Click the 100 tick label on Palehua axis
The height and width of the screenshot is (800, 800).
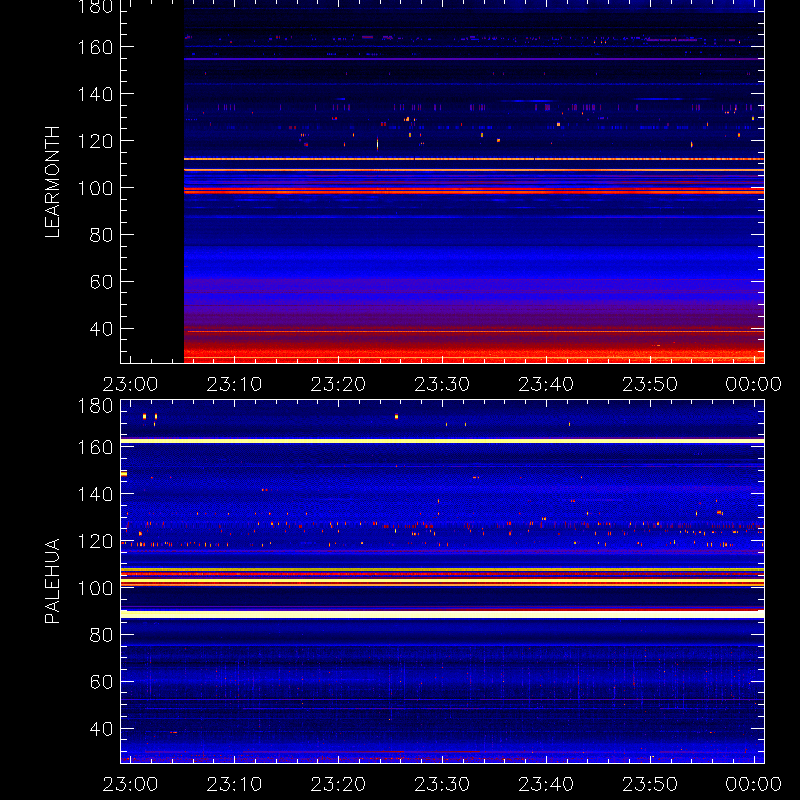click(x=95, y=588)
